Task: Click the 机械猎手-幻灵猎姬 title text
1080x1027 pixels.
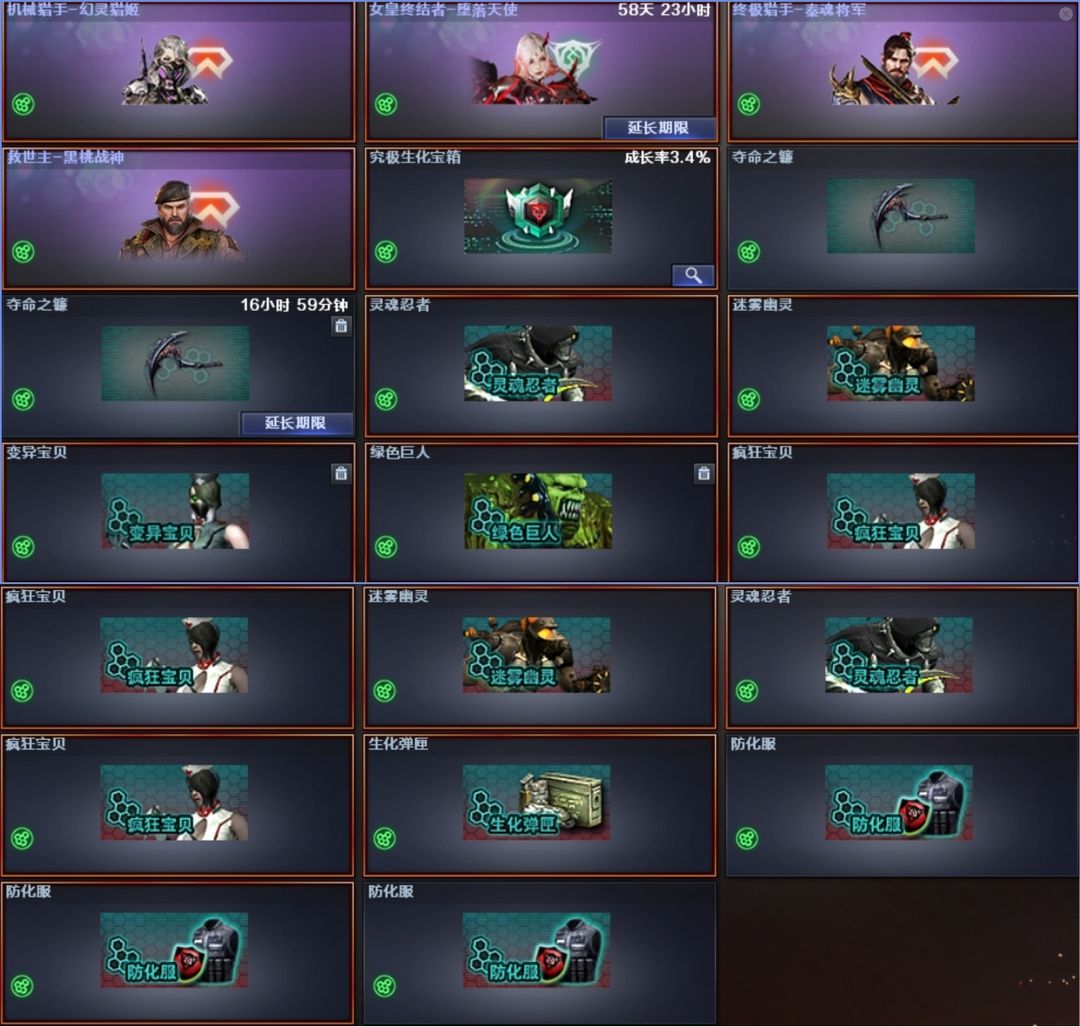Action: pyautogui.click(x=73, y=10)
